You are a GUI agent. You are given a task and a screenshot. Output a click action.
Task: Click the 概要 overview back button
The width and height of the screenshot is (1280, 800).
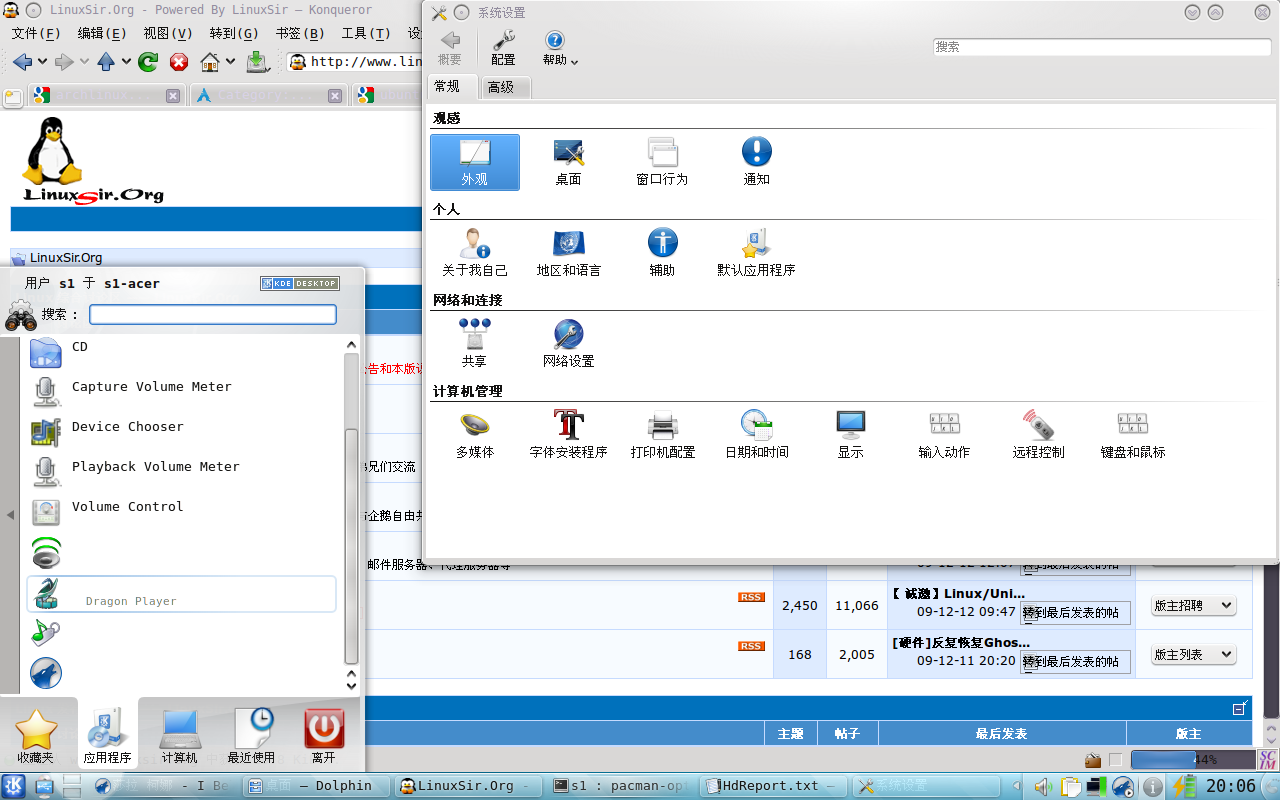pos(450,48)
